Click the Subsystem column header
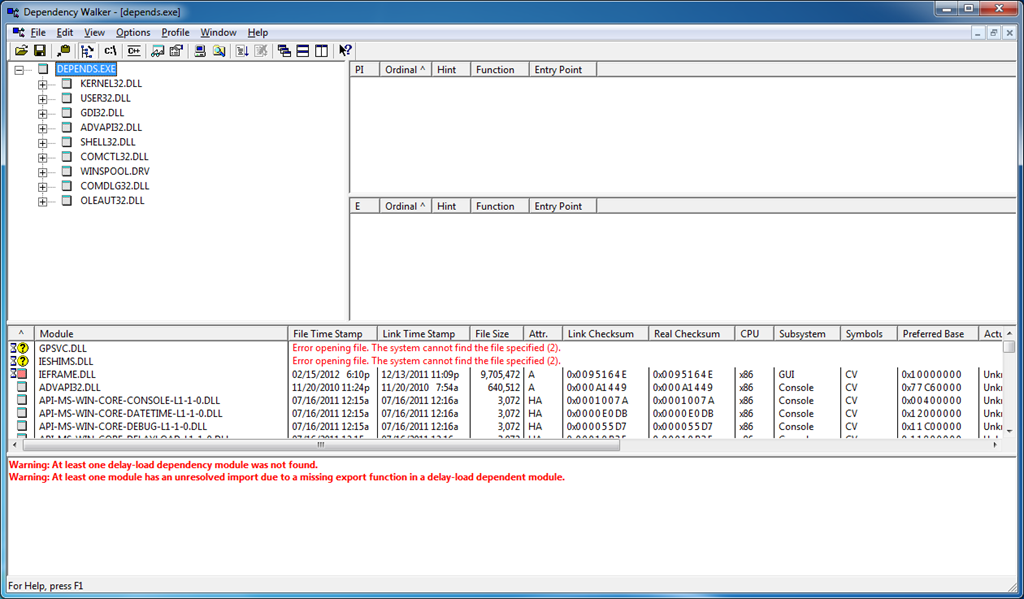 tap(807, 334)
